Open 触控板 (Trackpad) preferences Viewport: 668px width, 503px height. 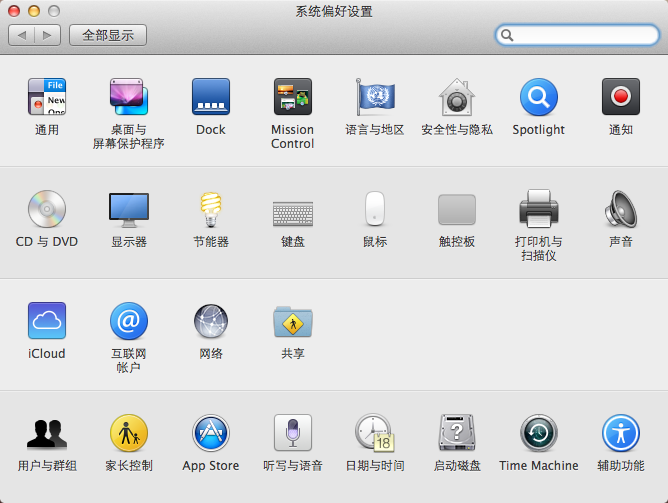tap(457, 209)
